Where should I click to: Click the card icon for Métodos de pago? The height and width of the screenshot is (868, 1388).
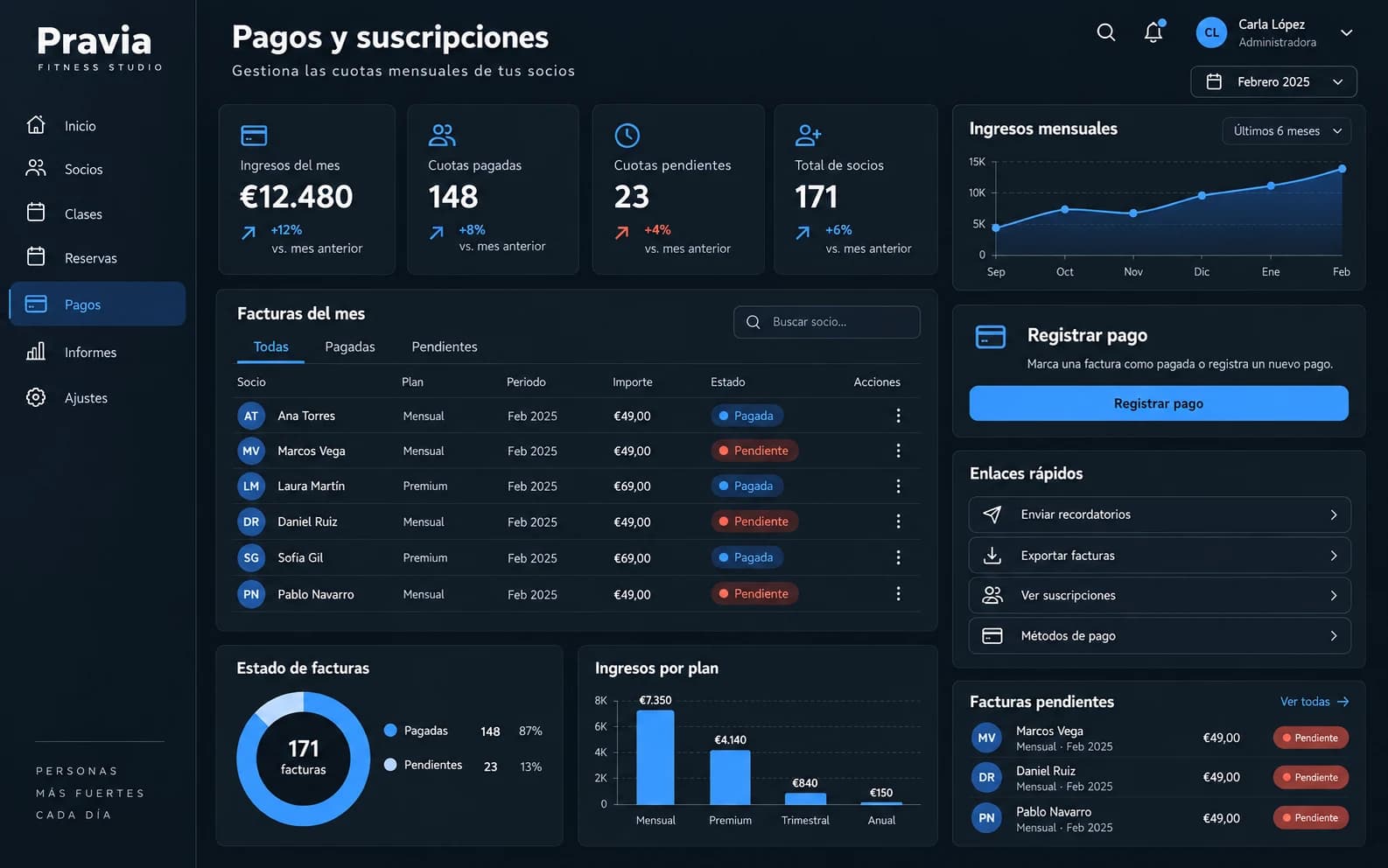pyautogui.click(x=992, y=636)
